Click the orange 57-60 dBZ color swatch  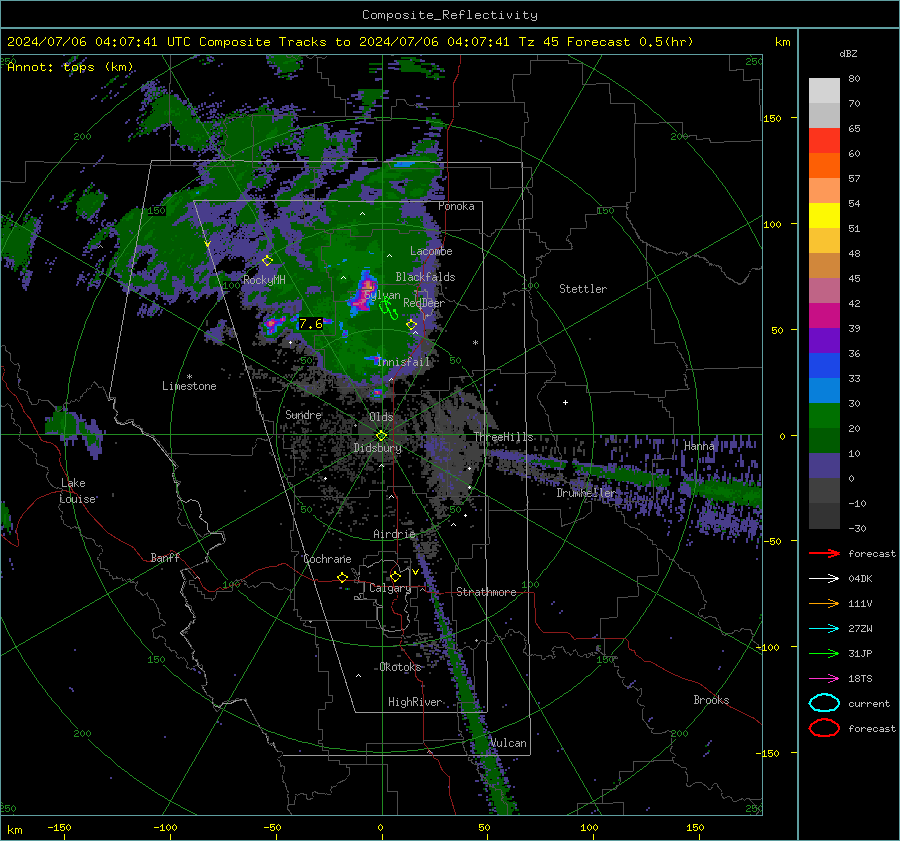pyautogui.click(x=824, y=166)
